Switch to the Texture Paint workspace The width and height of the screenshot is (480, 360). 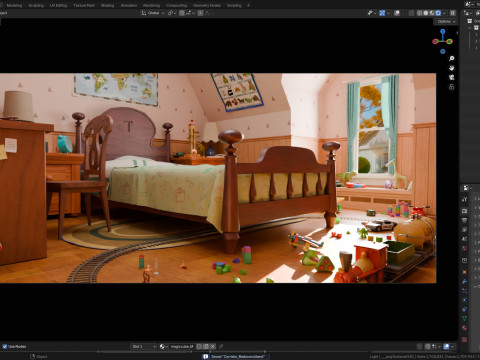[84, 5]
